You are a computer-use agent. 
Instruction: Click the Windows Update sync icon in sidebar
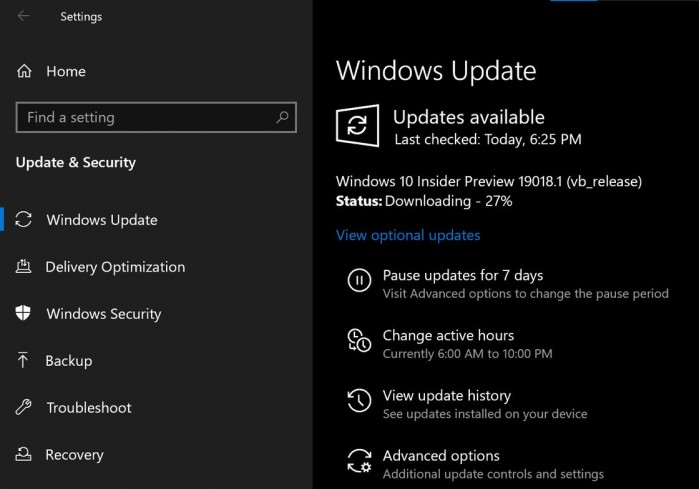pos(23,219)
